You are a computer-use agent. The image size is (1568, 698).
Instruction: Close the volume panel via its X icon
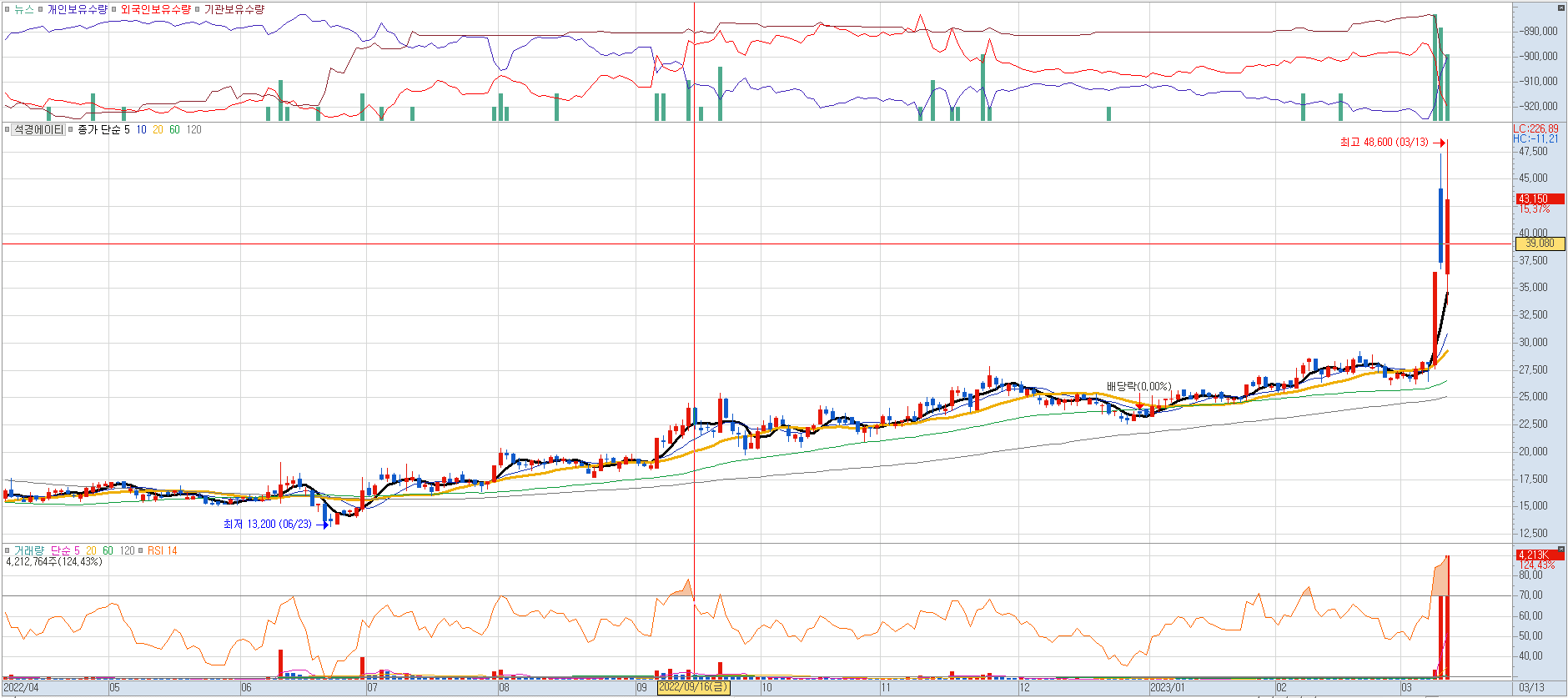point(1561,549)
